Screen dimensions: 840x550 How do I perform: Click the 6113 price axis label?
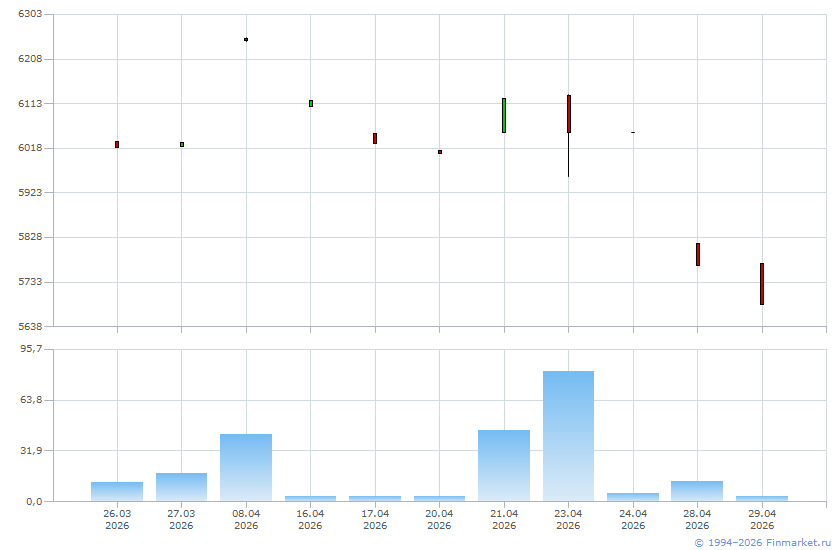click(30, 103)
